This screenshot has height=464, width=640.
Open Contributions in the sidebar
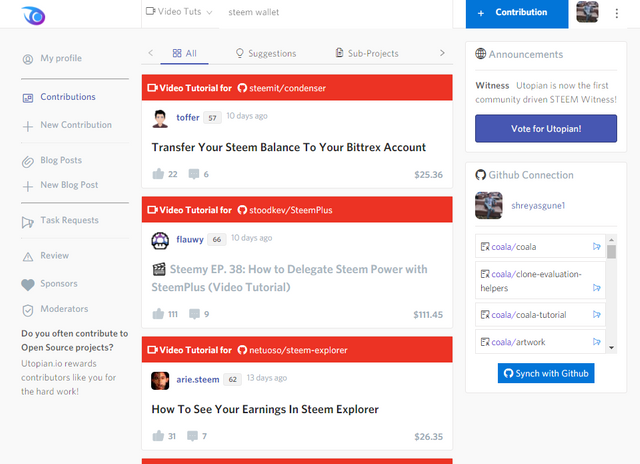point(68,97)
